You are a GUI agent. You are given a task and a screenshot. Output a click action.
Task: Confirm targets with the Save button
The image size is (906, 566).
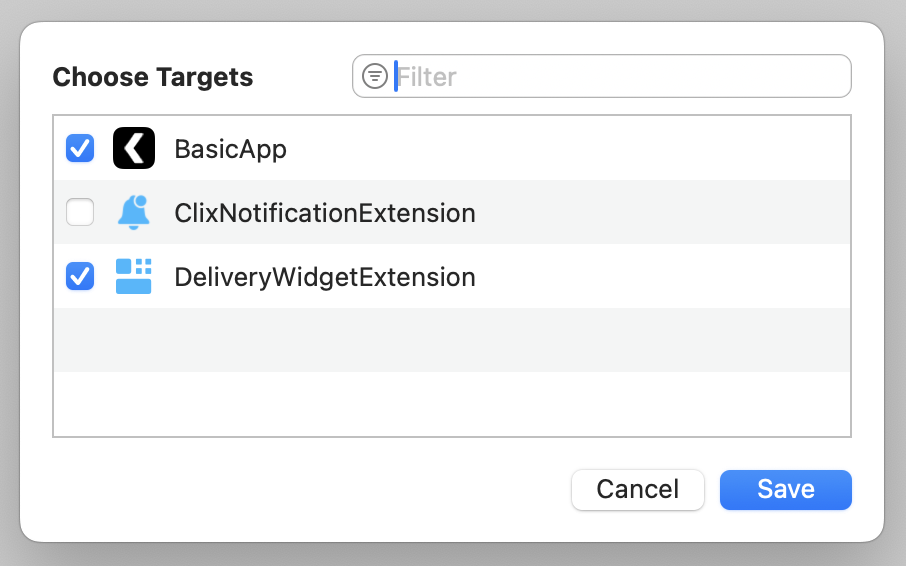[x=785, y=489]
